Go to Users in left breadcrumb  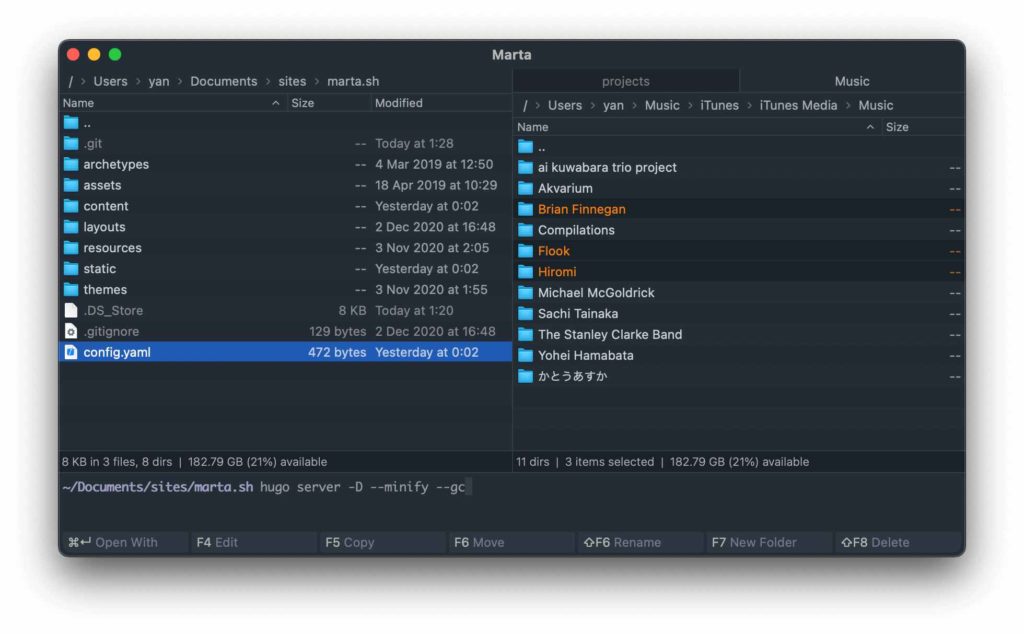click(110, 82)
